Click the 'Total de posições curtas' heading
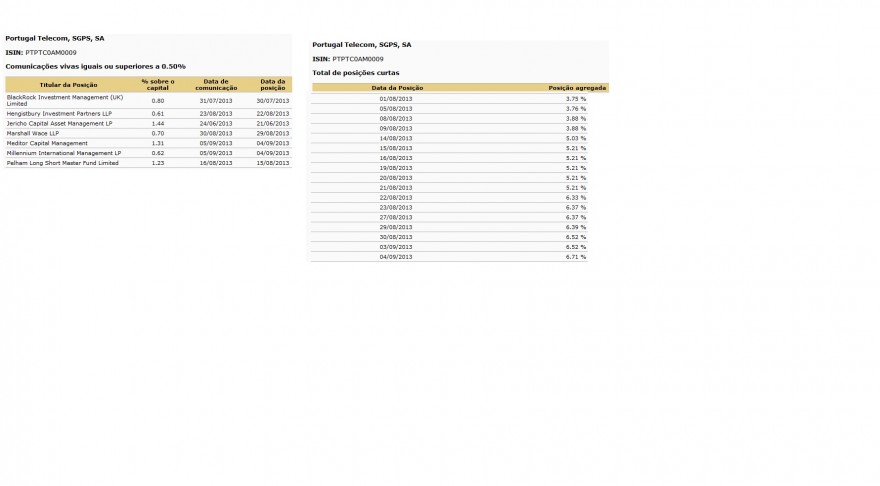The width and height of the screenshot is (880, 486). coord(356,73)
